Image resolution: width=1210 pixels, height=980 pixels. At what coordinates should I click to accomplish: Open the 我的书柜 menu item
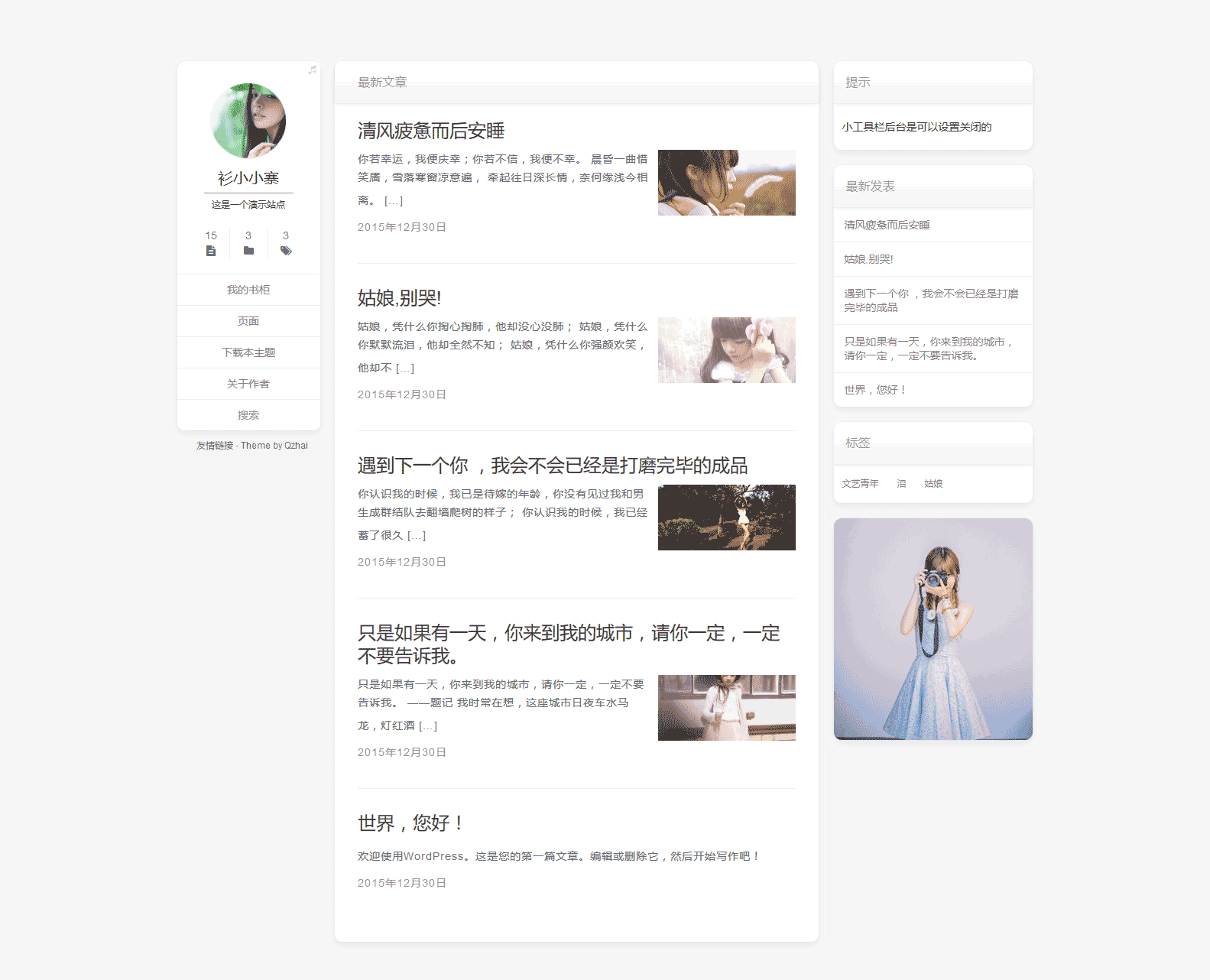tap(248, 290)
